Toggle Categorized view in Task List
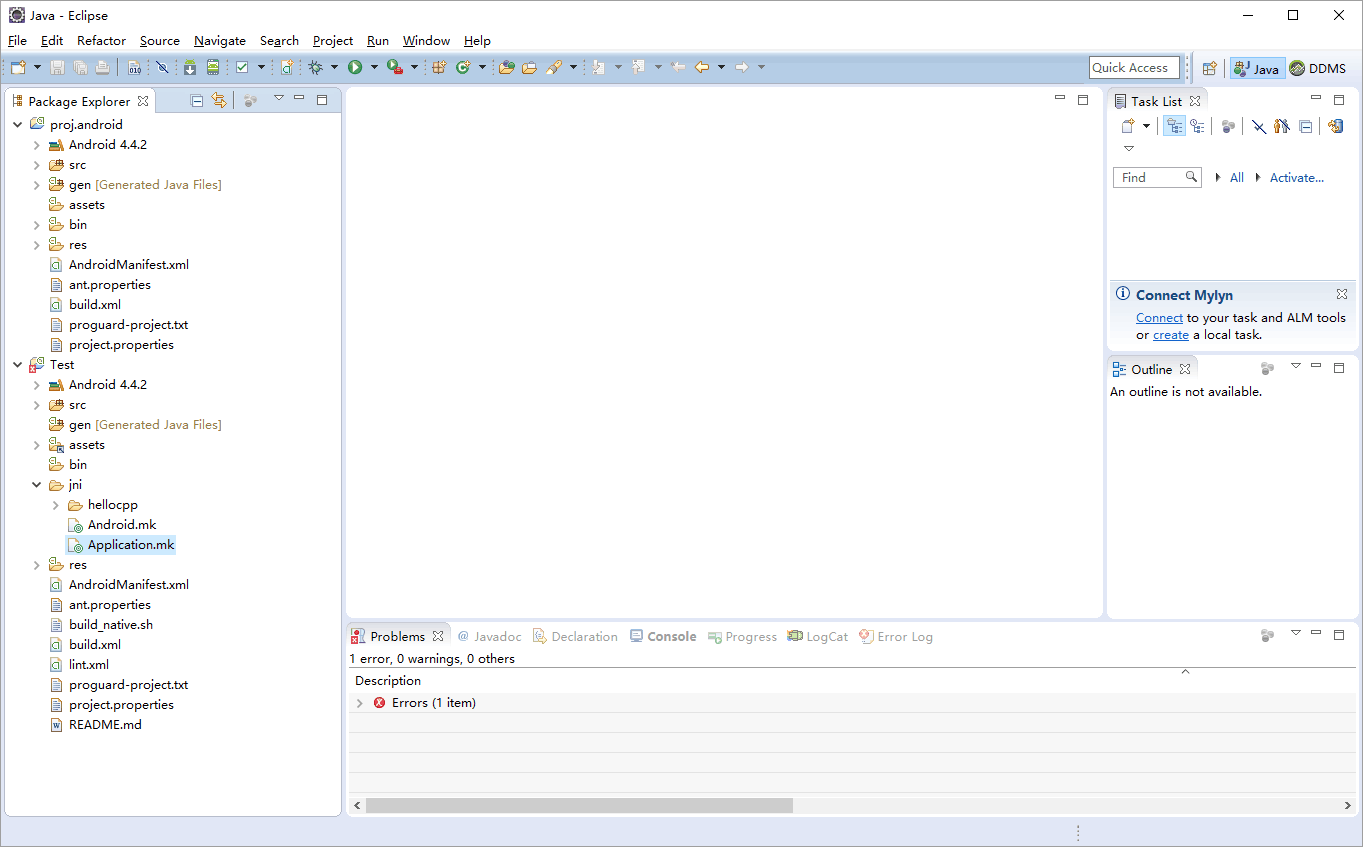This screenshot has width=1363, height=847. point(1174,126)
